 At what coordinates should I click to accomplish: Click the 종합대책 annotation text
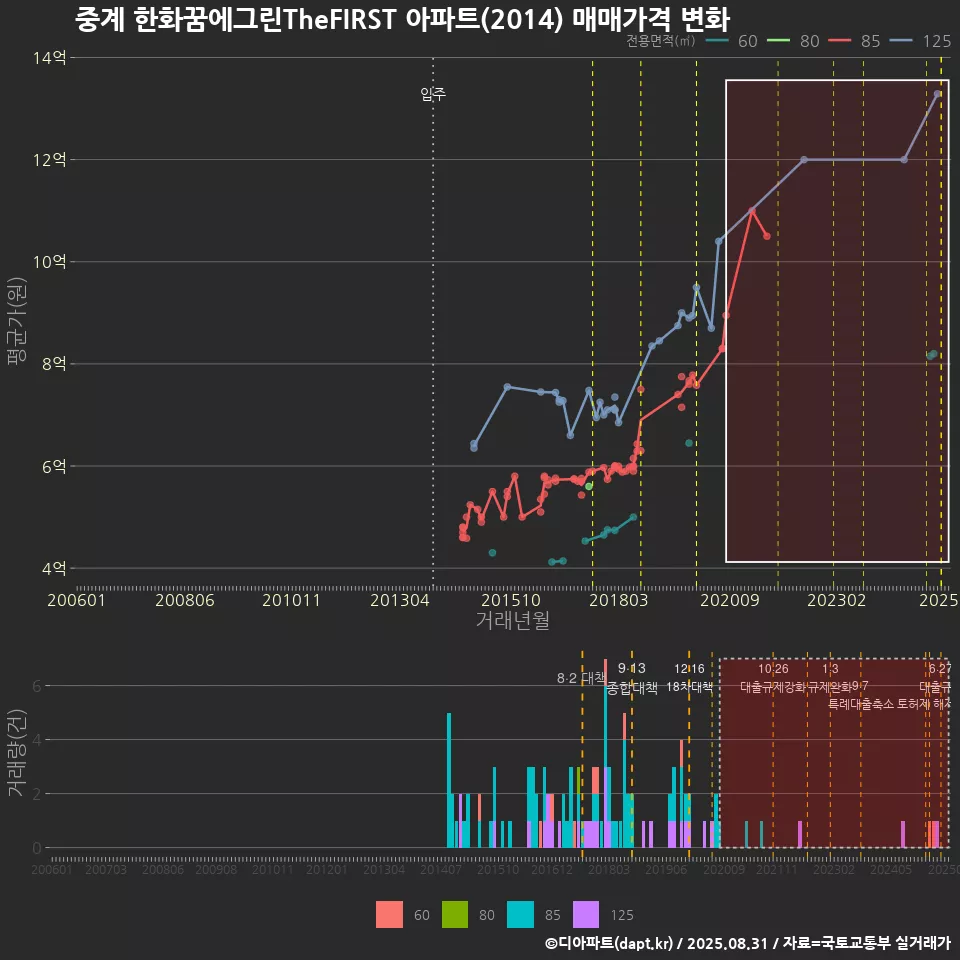(x=632, y=688)
